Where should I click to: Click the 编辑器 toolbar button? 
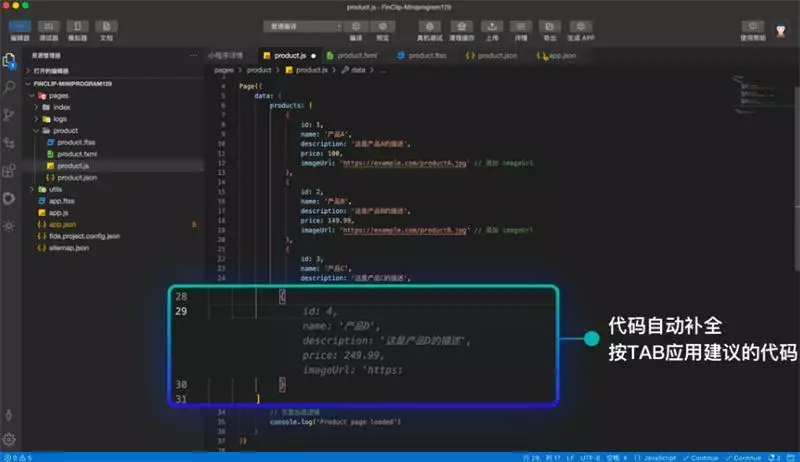pos(20,31)
